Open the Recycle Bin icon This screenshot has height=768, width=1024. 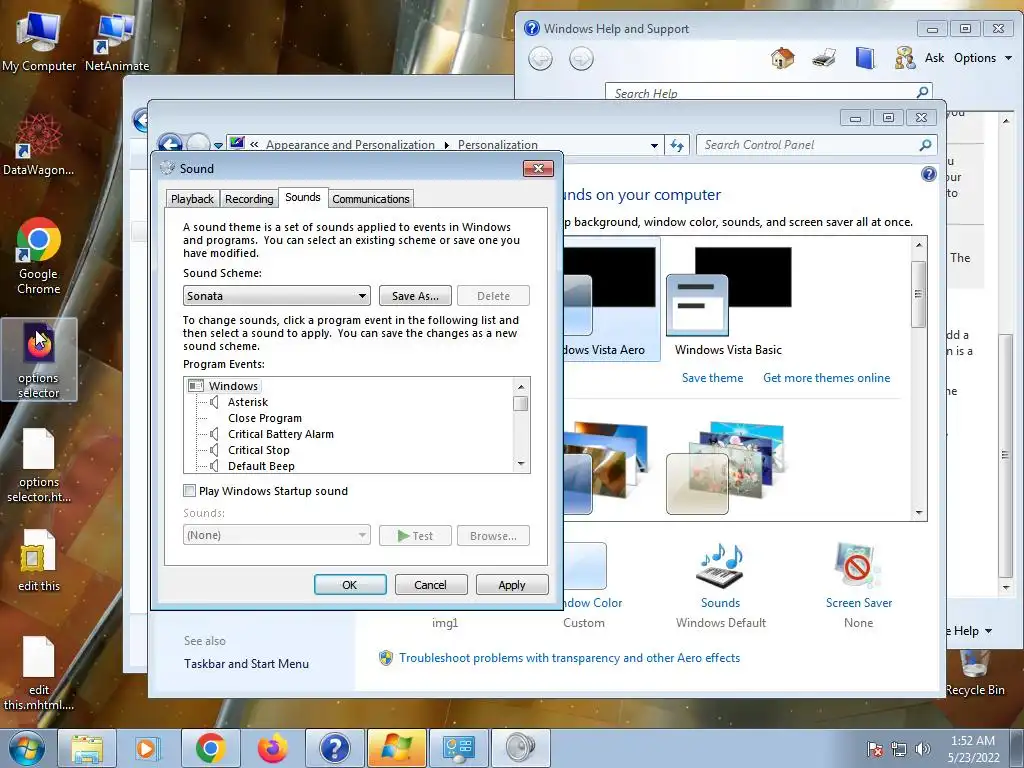(x=974, y=673)
